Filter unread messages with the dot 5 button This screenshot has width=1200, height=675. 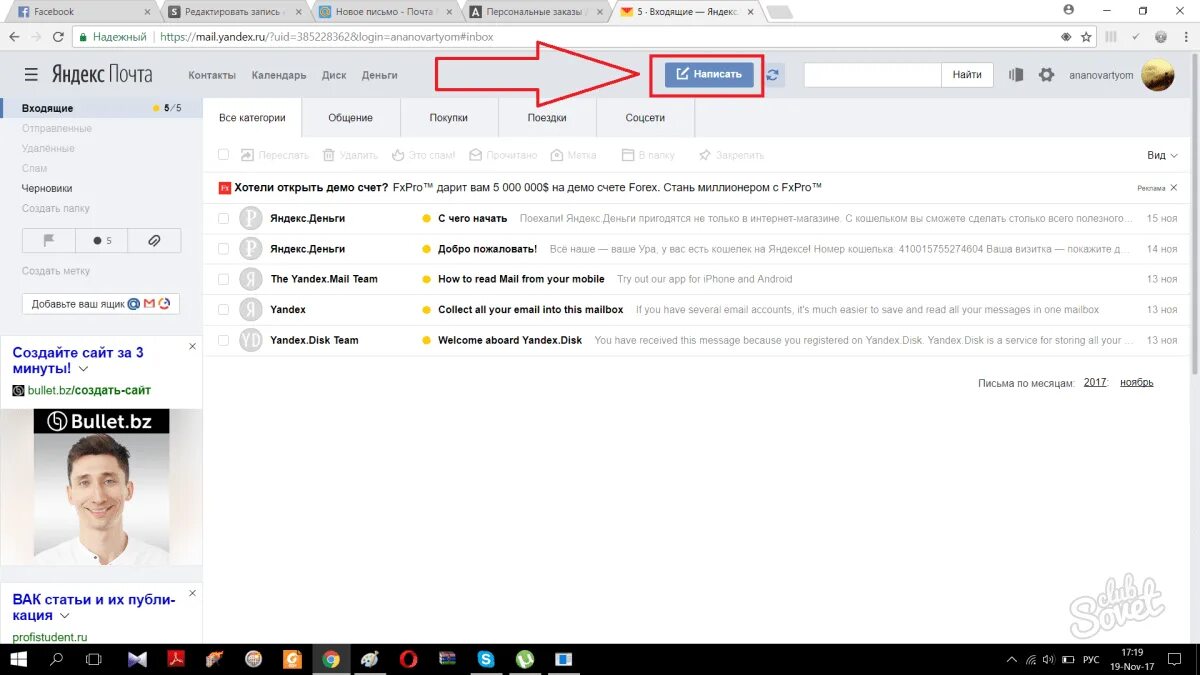[101, 240]
